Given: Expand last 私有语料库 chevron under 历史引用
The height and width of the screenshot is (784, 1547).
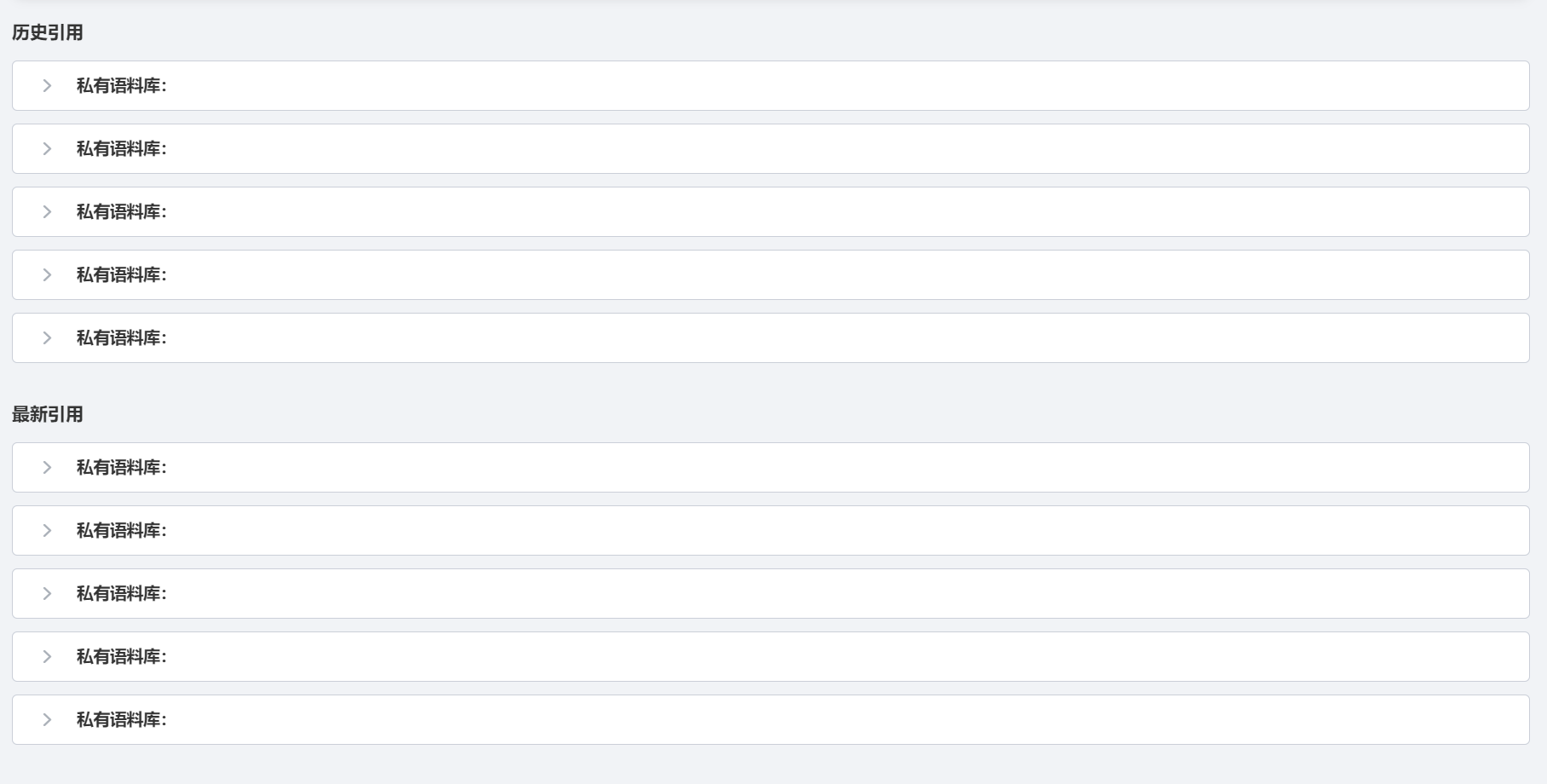Looking at the screenshot, I should (x=48, y=337).
